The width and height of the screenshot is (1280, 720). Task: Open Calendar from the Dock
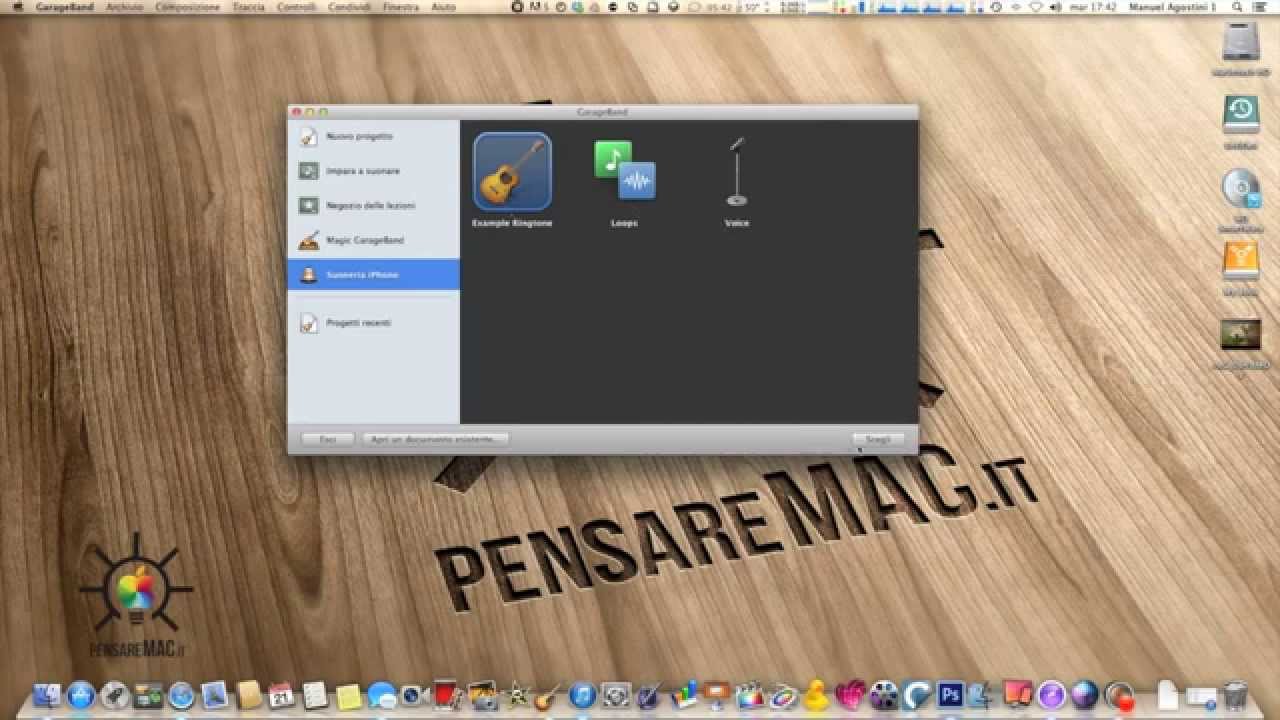click(x=281, y=695)
